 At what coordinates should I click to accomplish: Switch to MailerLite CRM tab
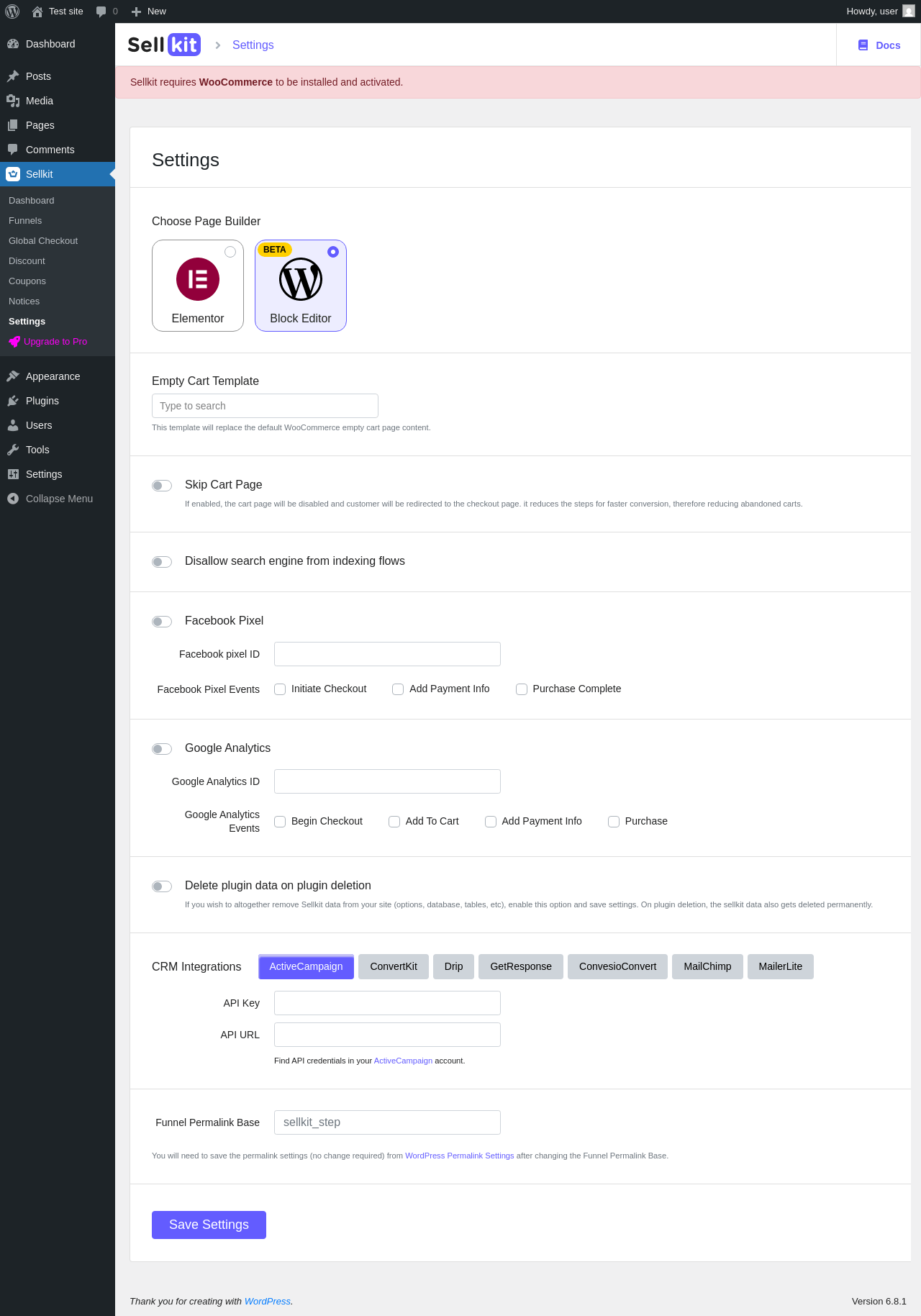[780, 966]
